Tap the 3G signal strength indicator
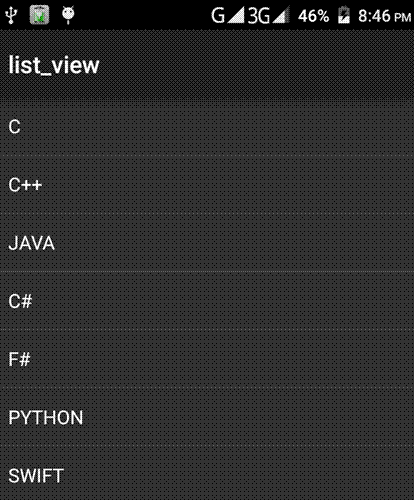Viewport: 414px width, 500px height. pos(268,15)
